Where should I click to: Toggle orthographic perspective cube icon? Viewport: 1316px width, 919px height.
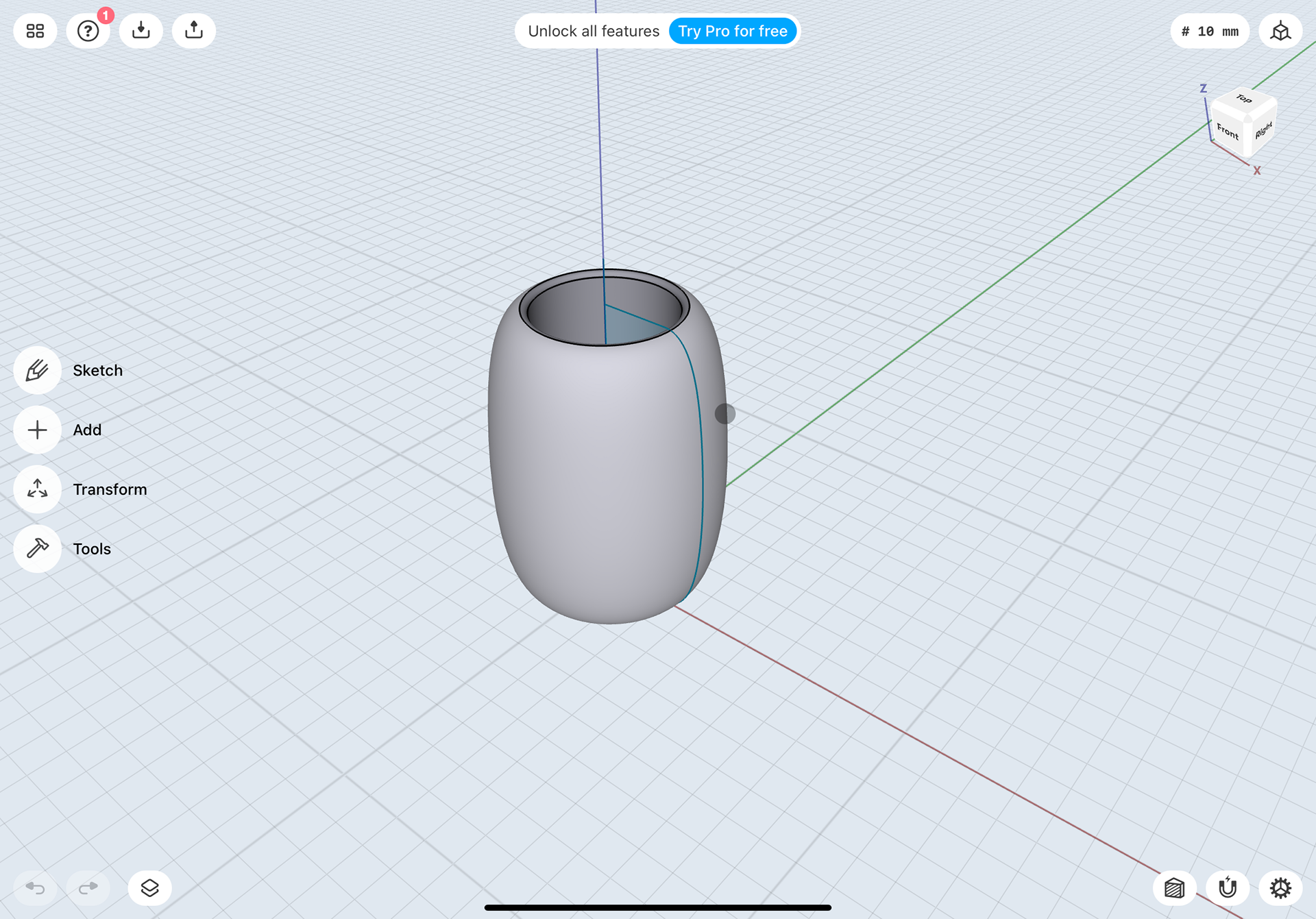point(1280,31)
